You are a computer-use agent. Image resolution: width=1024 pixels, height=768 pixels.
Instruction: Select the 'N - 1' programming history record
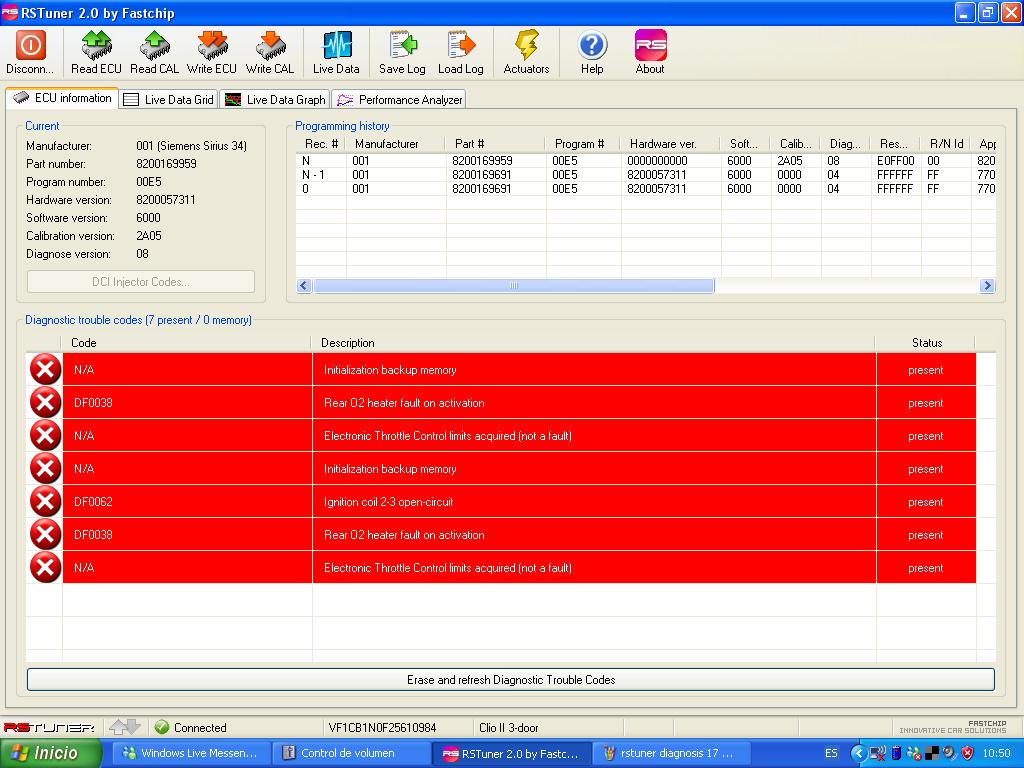point(313,174)
